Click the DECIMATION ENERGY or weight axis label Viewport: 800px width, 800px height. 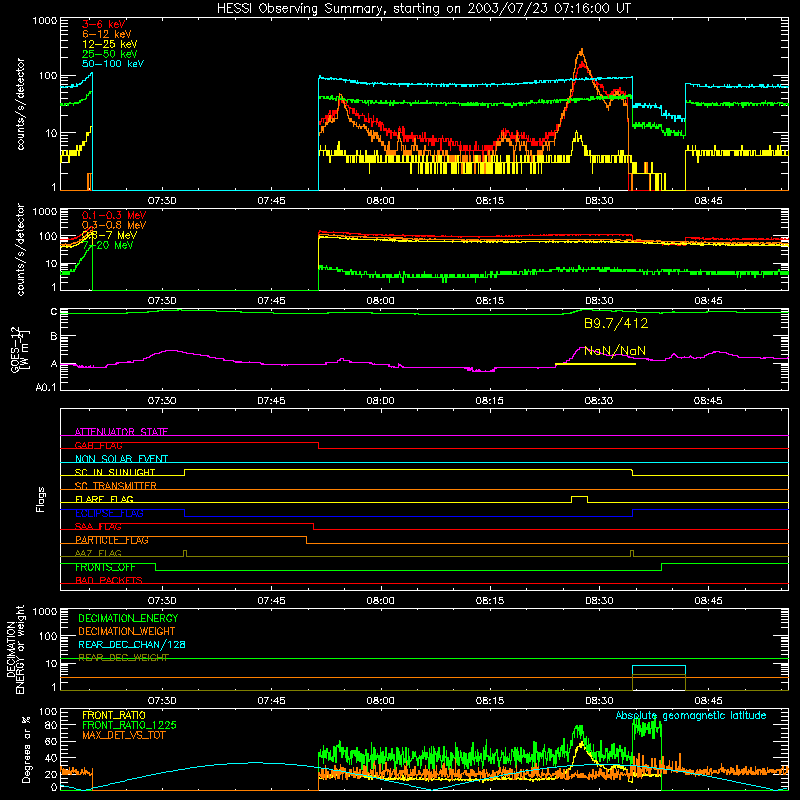click(x=15, y=649)
